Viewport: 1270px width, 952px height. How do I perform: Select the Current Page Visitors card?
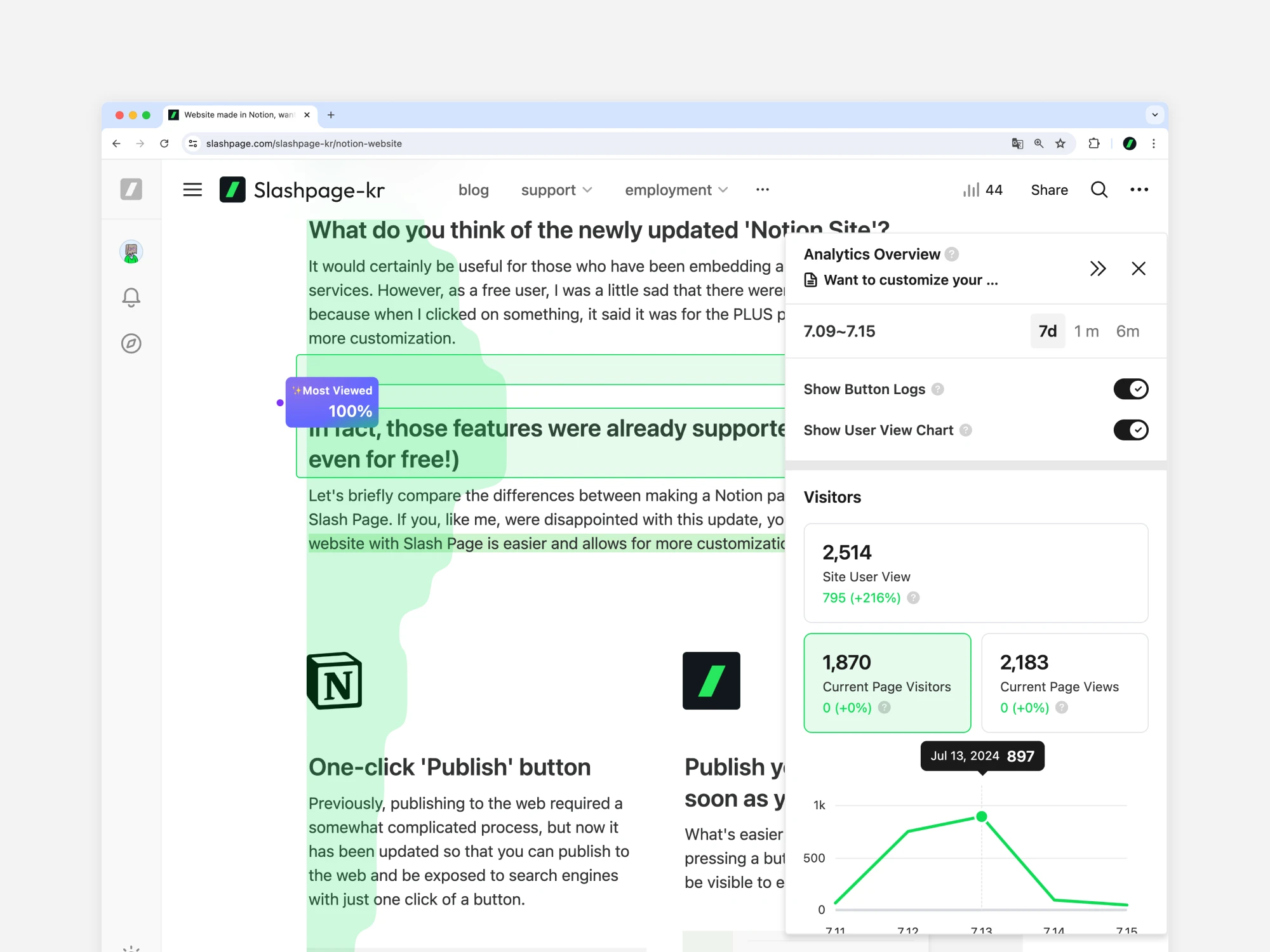point(887,683)
